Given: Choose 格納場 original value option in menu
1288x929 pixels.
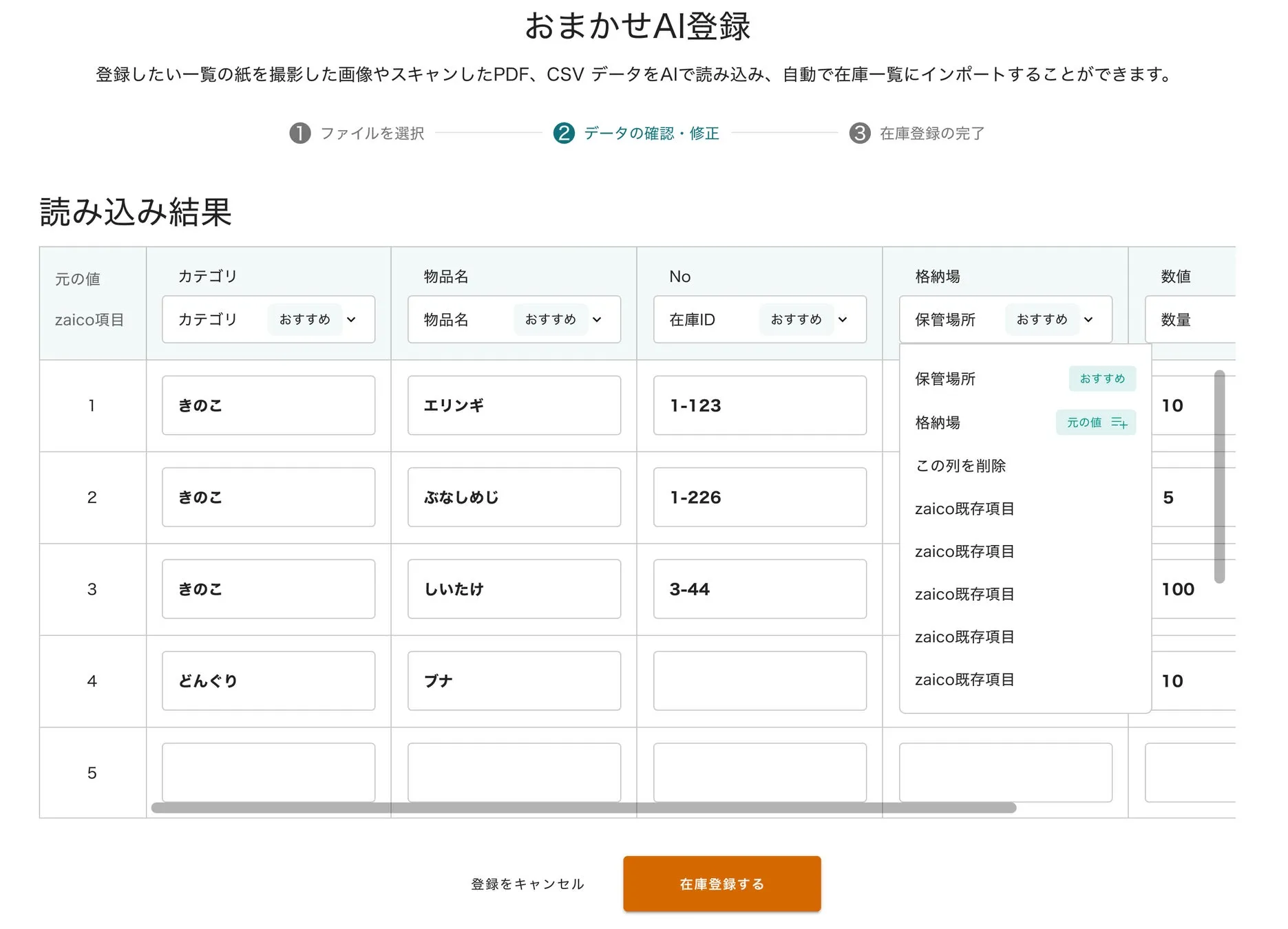Looking at the screenshot, I should 938,423.
